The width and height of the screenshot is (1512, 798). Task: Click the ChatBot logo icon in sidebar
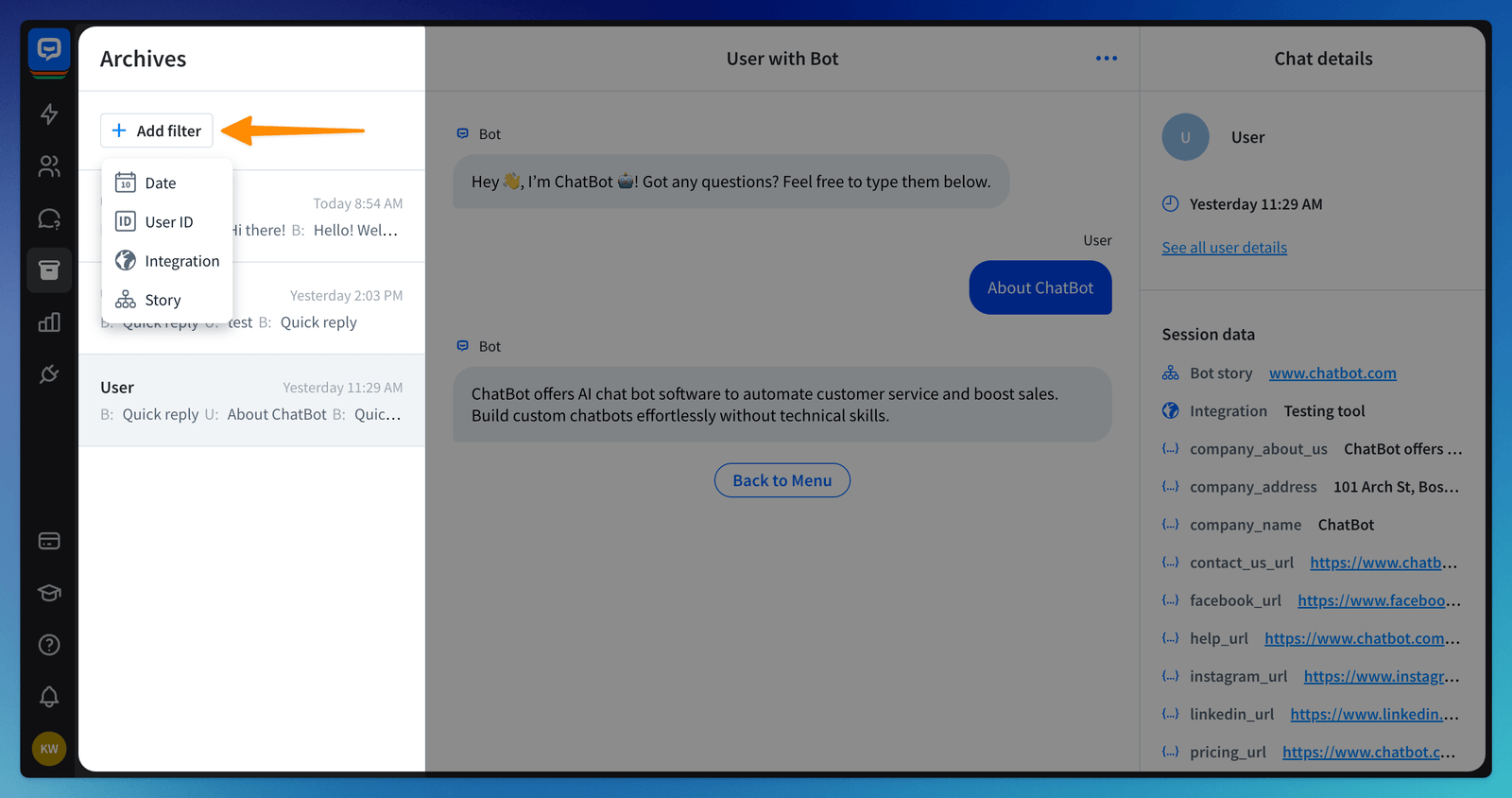[49, 50]
